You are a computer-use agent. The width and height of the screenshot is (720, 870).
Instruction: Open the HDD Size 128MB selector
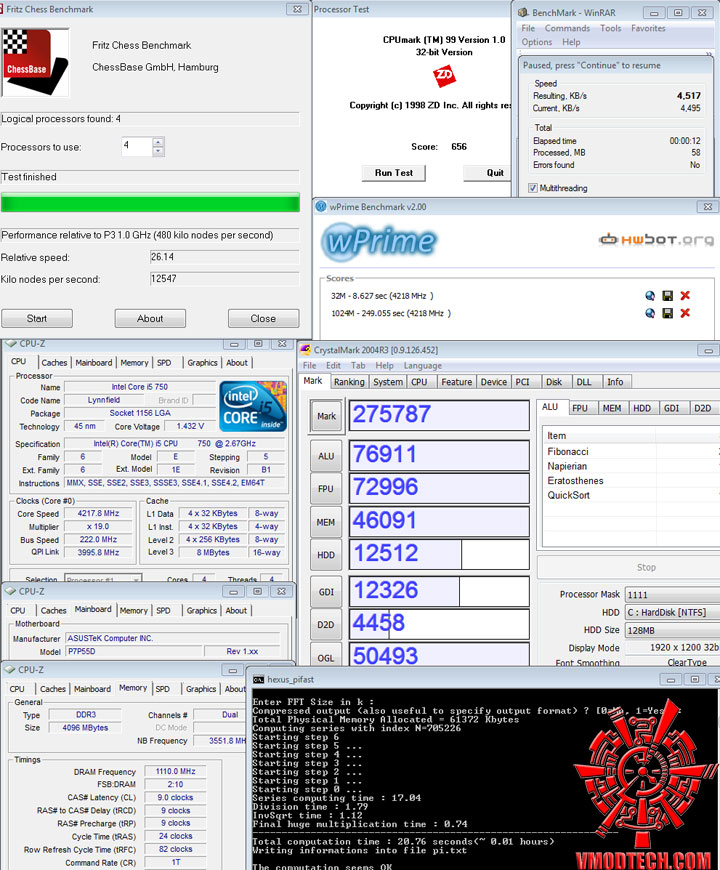pyautogui.click(x=672, y=630)
